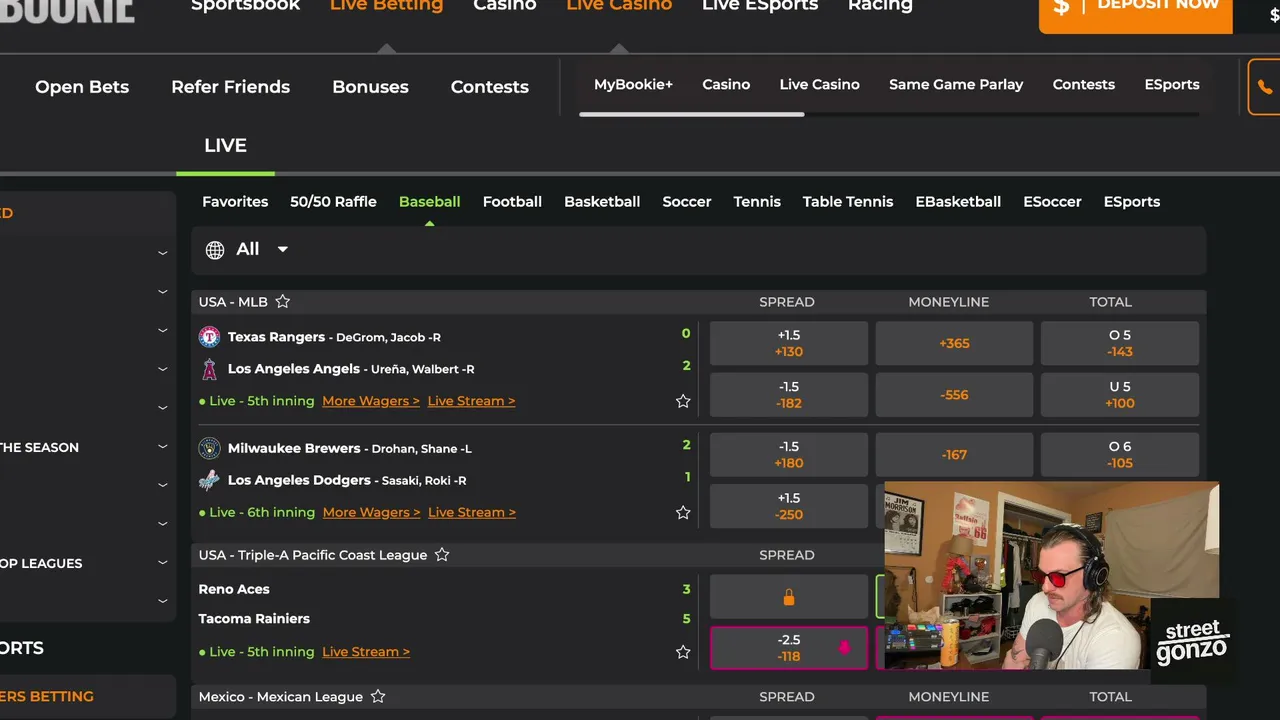Switch to the EBasketball tab
The image size is (1280, 720).
tap(958, 201)
